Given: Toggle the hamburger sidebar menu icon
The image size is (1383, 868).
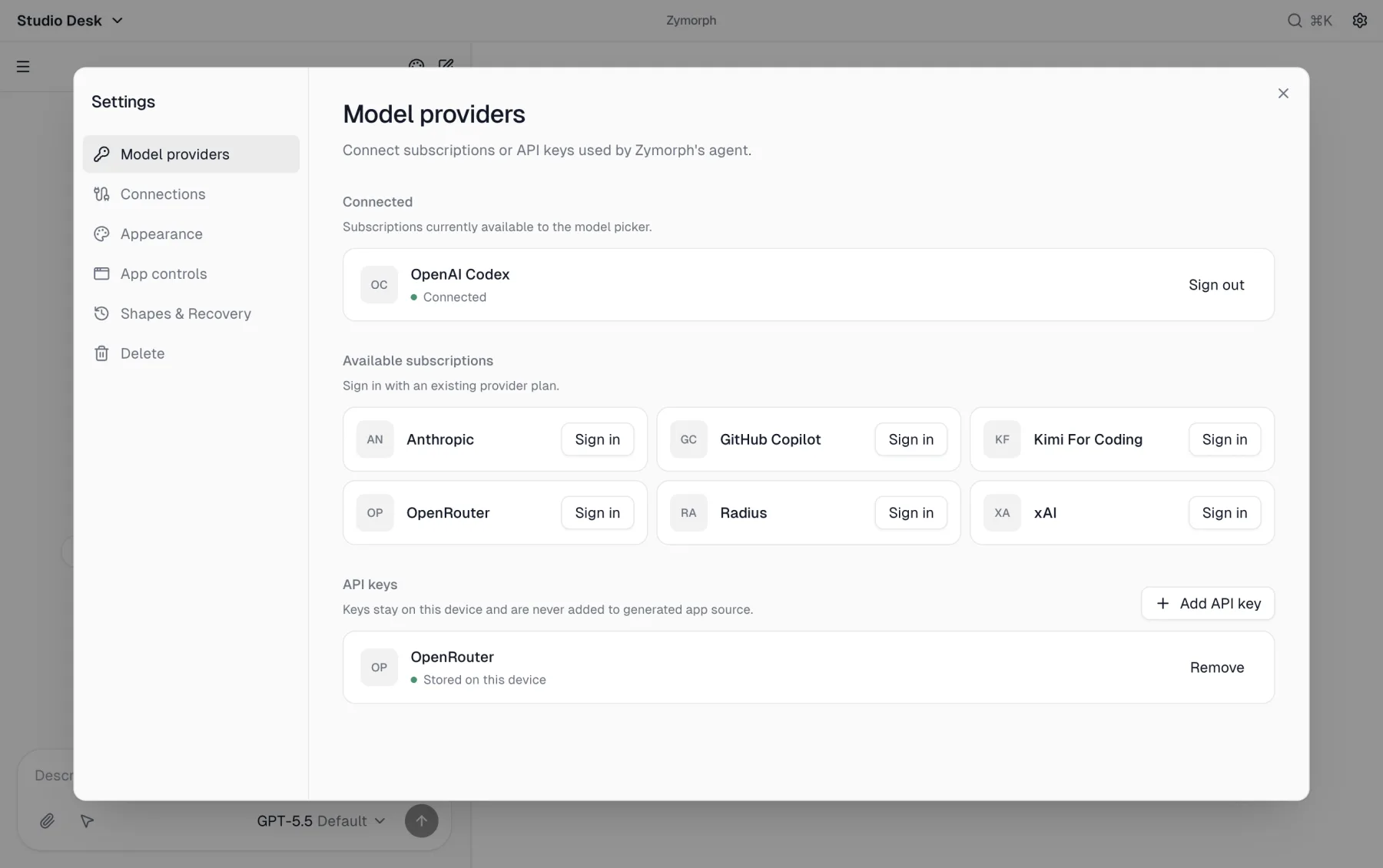Looking at the screenshot, I should coord(23,67).
